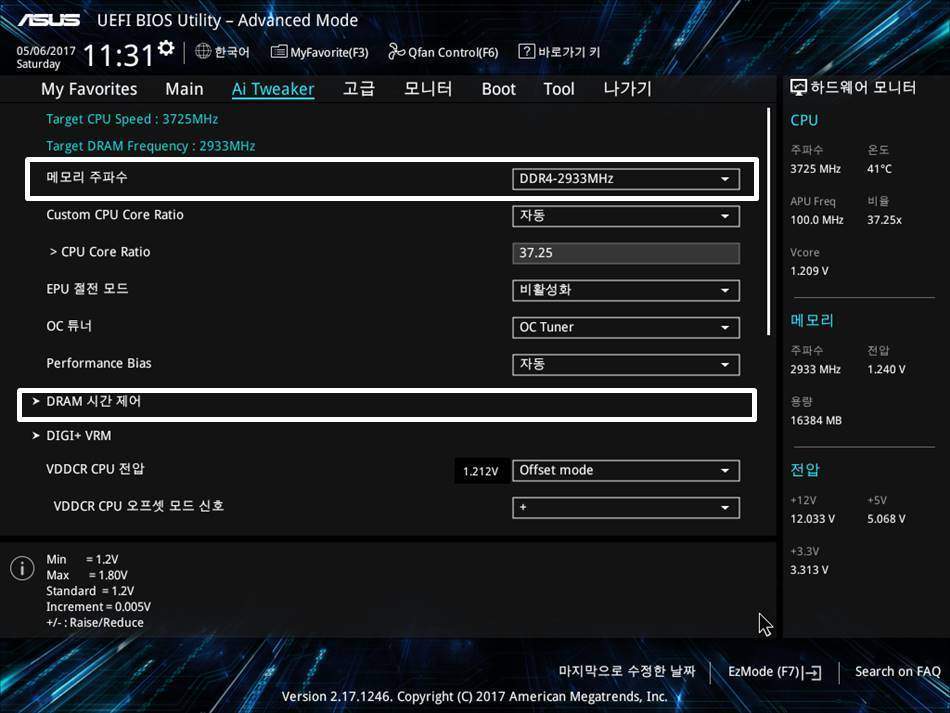
Task: Open the OC 튜너 dropdown
Action: pyautogui.click(x=626, y=327)
